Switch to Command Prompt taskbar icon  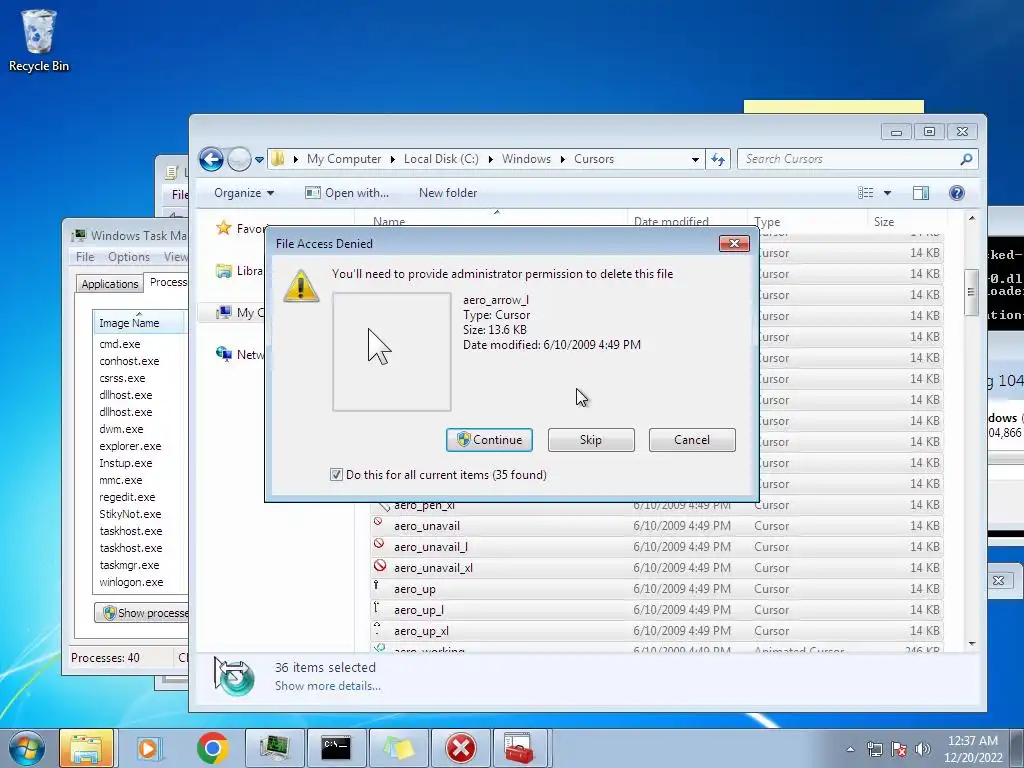(336, 748)
